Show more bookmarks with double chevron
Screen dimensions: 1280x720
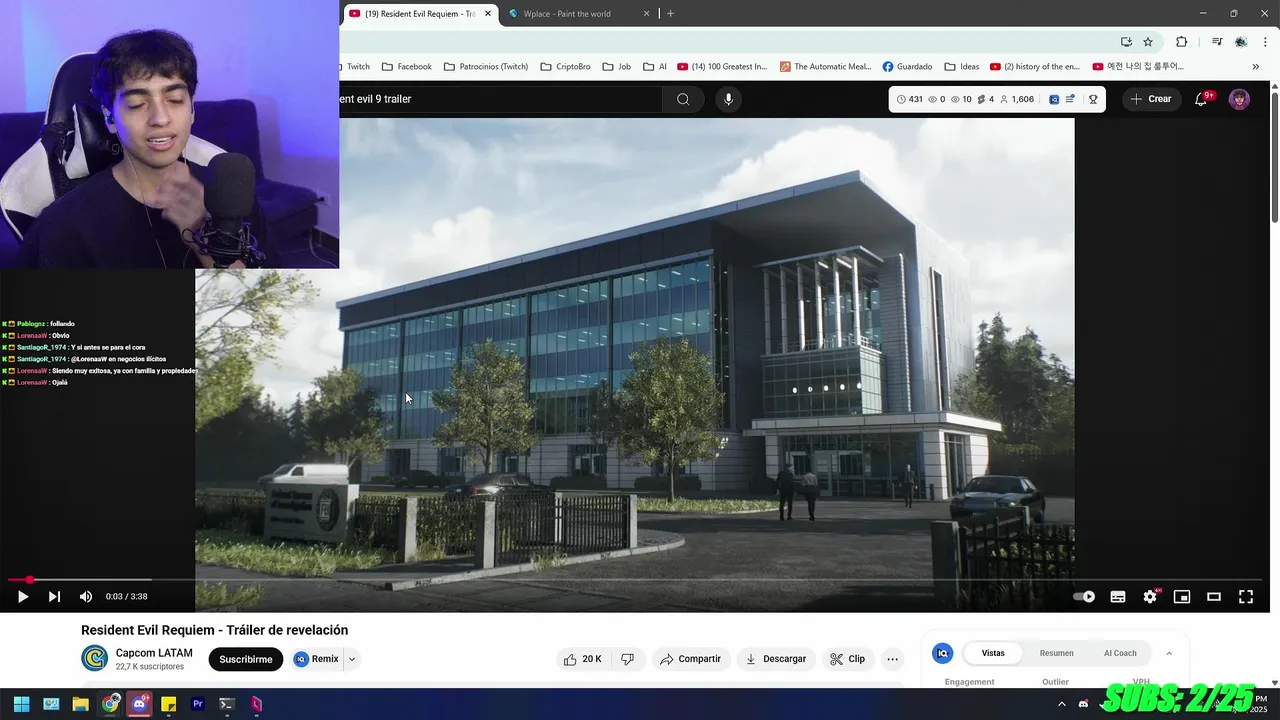click(x=1256, y=67)
